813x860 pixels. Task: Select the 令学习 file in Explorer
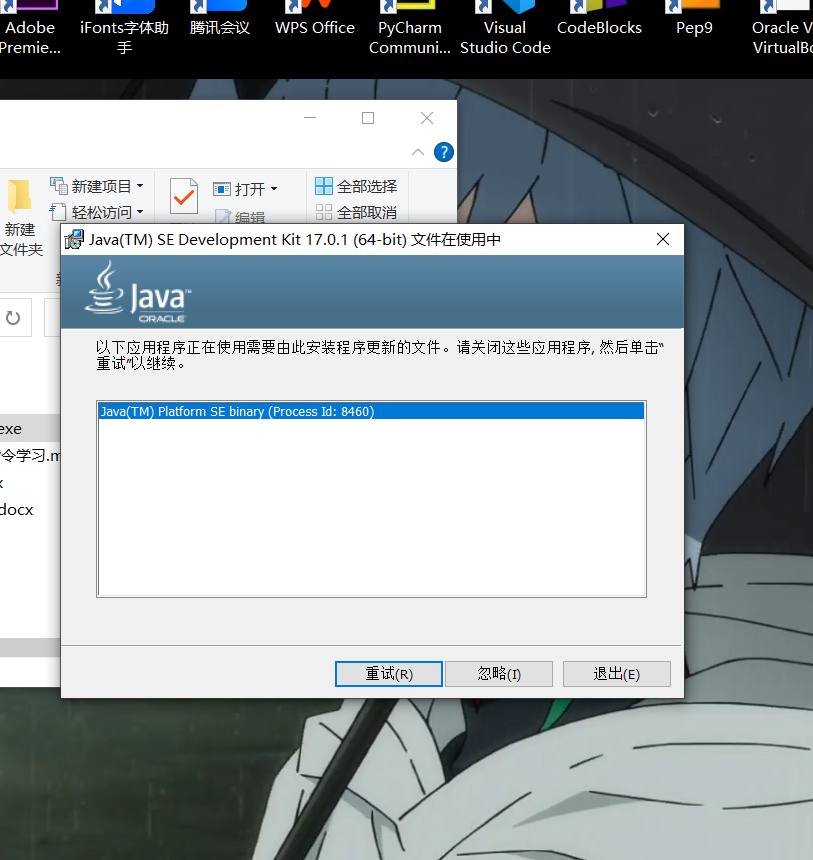tap(30, 455)
